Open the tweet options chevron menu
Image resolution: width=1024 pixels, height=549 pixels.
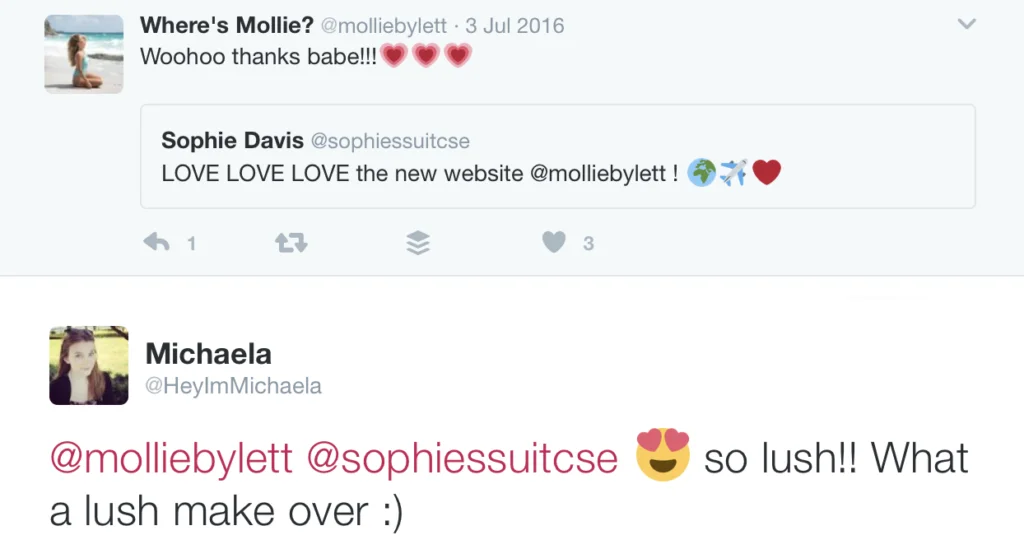966,24
